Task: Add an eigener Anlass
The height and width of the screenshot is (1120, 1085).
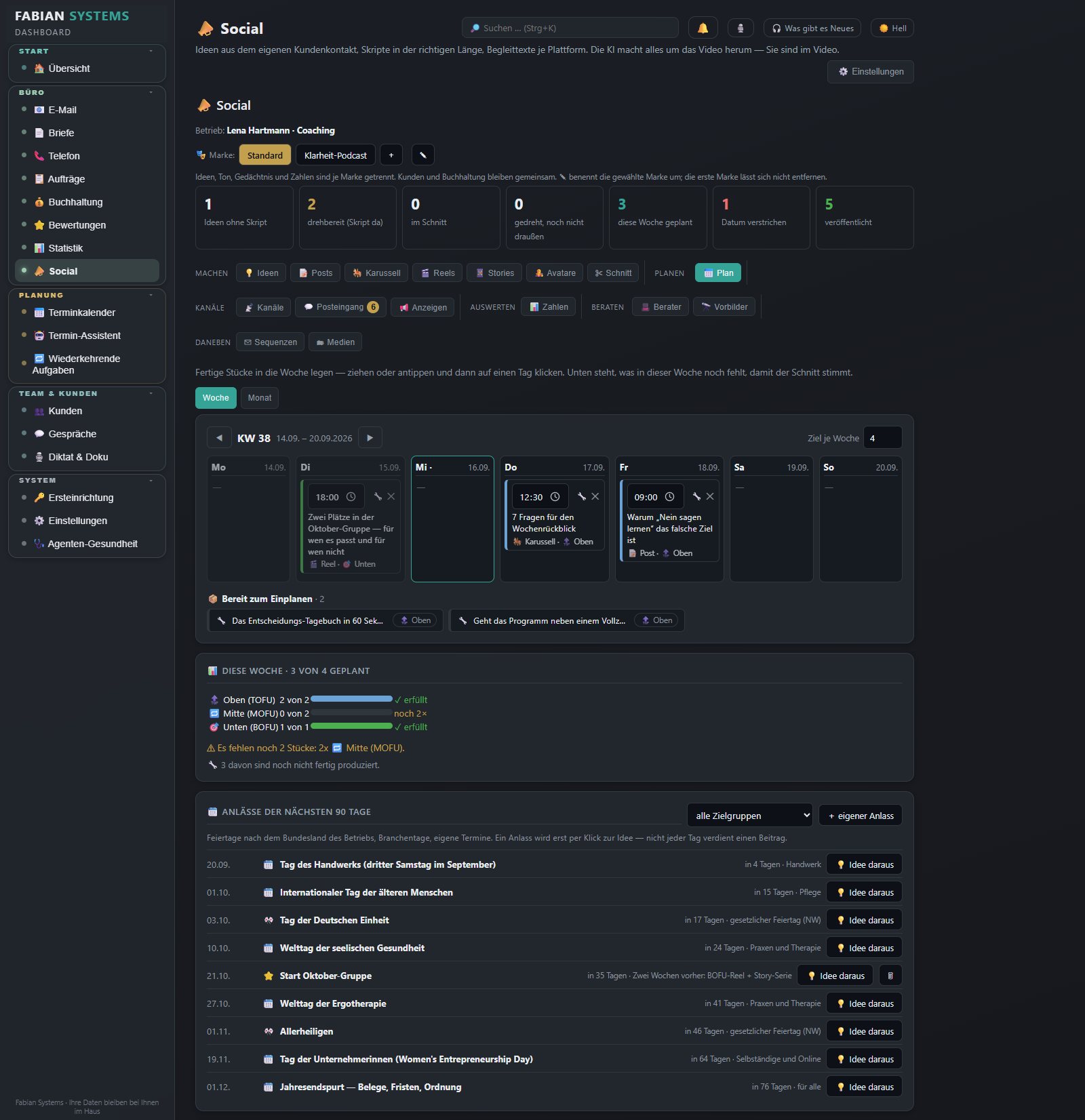Action: click(x=861, y=815)
